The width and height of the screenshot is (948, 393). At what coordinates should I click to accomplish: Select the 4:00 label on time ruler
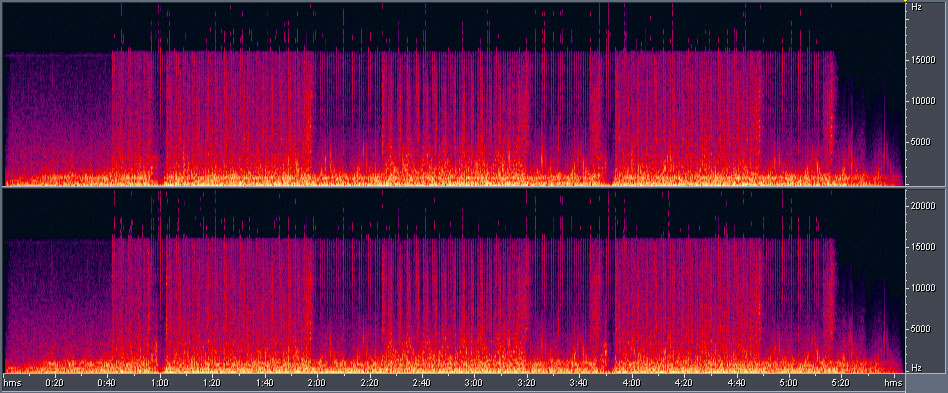point(632,382)
